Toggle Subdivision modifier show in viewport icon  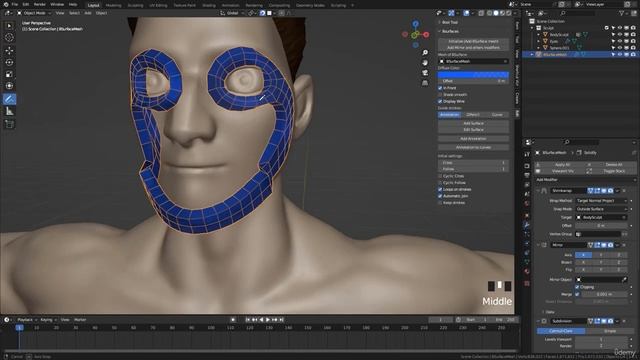pos(604,321)
